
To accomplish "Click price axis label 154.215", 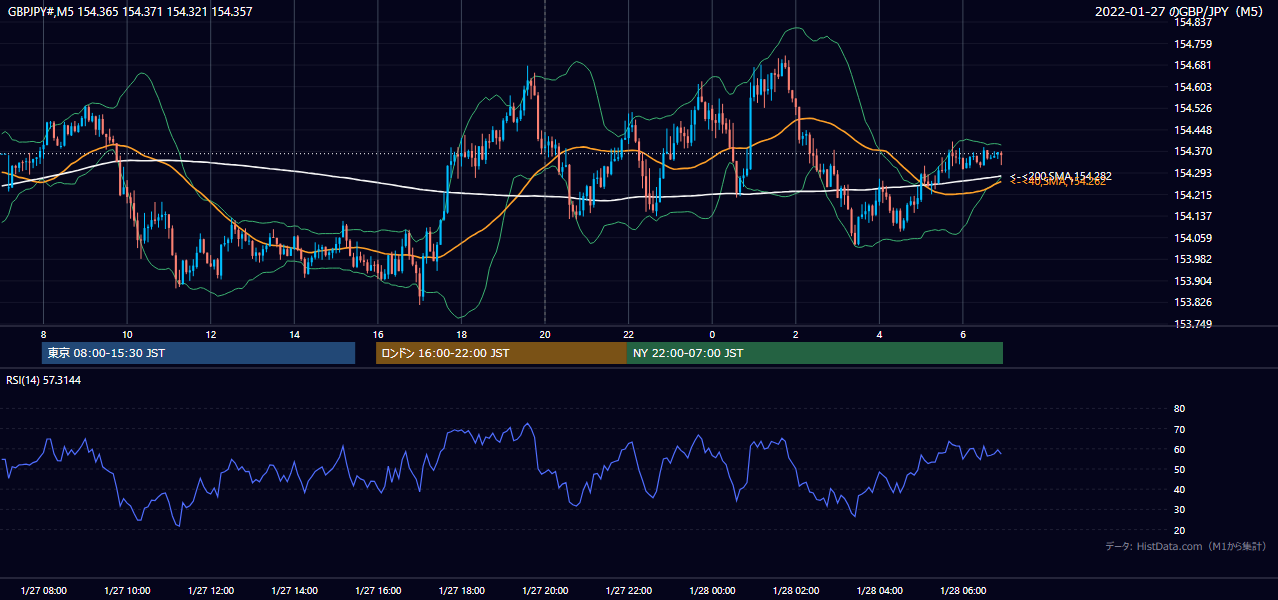I will coord(1194,195).
